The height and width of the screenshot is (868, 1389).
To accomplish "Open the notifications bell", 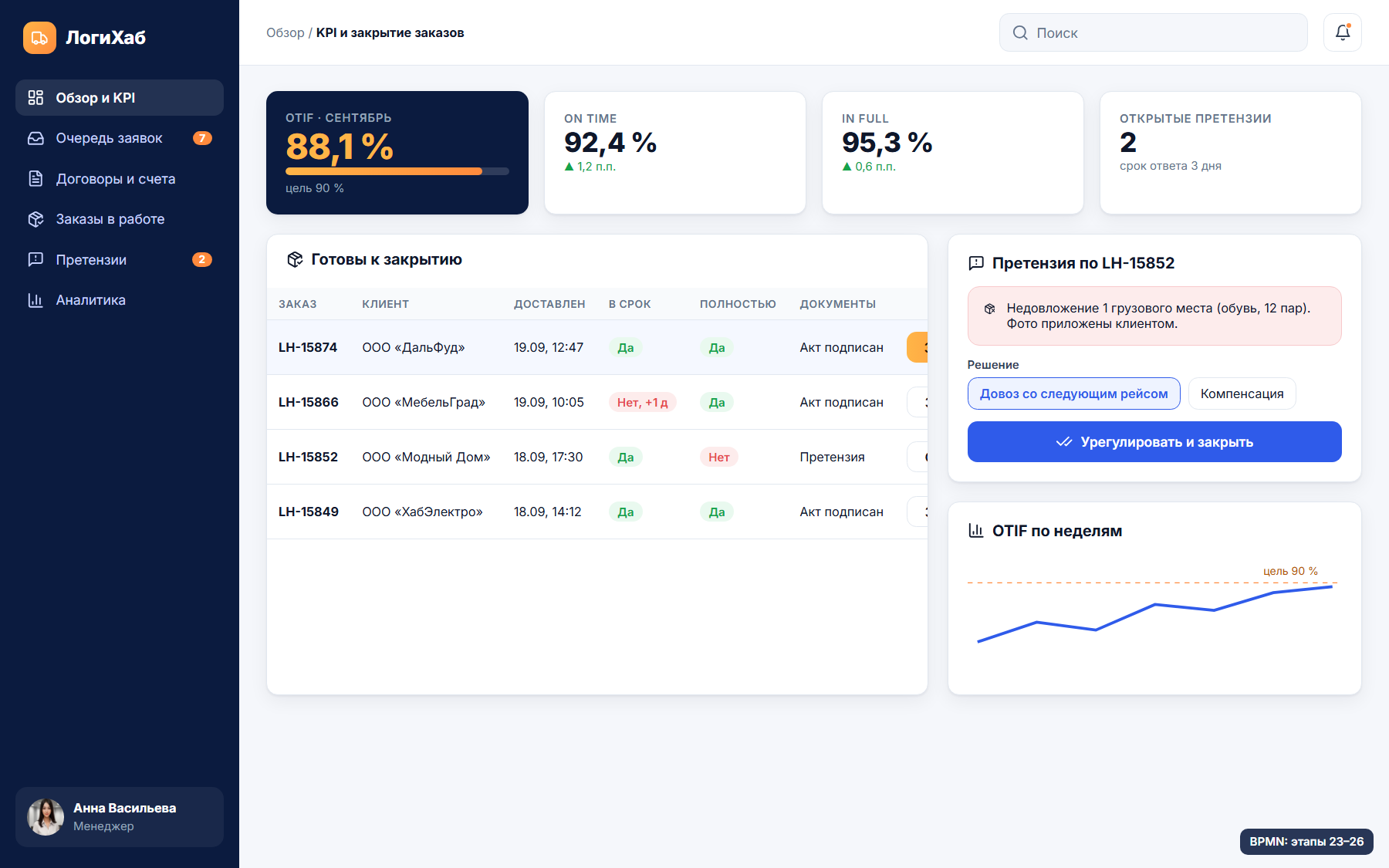I will click(1343, 32).
